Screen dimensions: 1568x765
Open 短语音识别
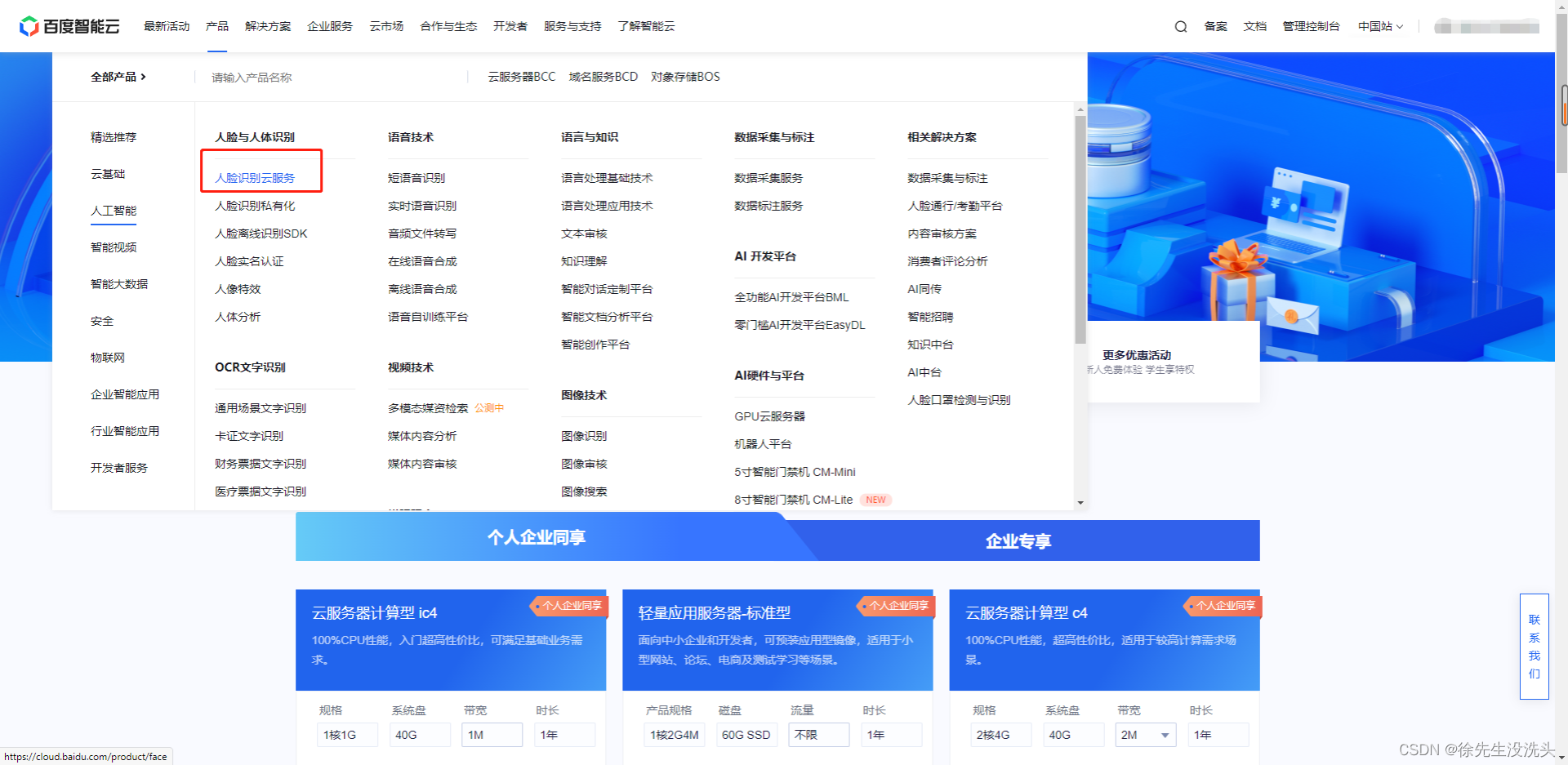[x=416, y=178]
